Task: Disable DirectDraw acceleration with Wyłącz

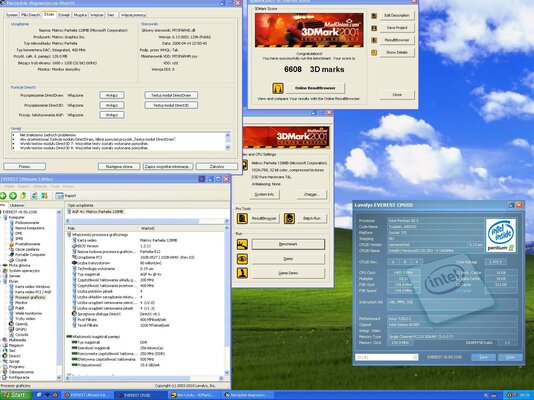Action: pyautogui.click(x=112, y=95)
